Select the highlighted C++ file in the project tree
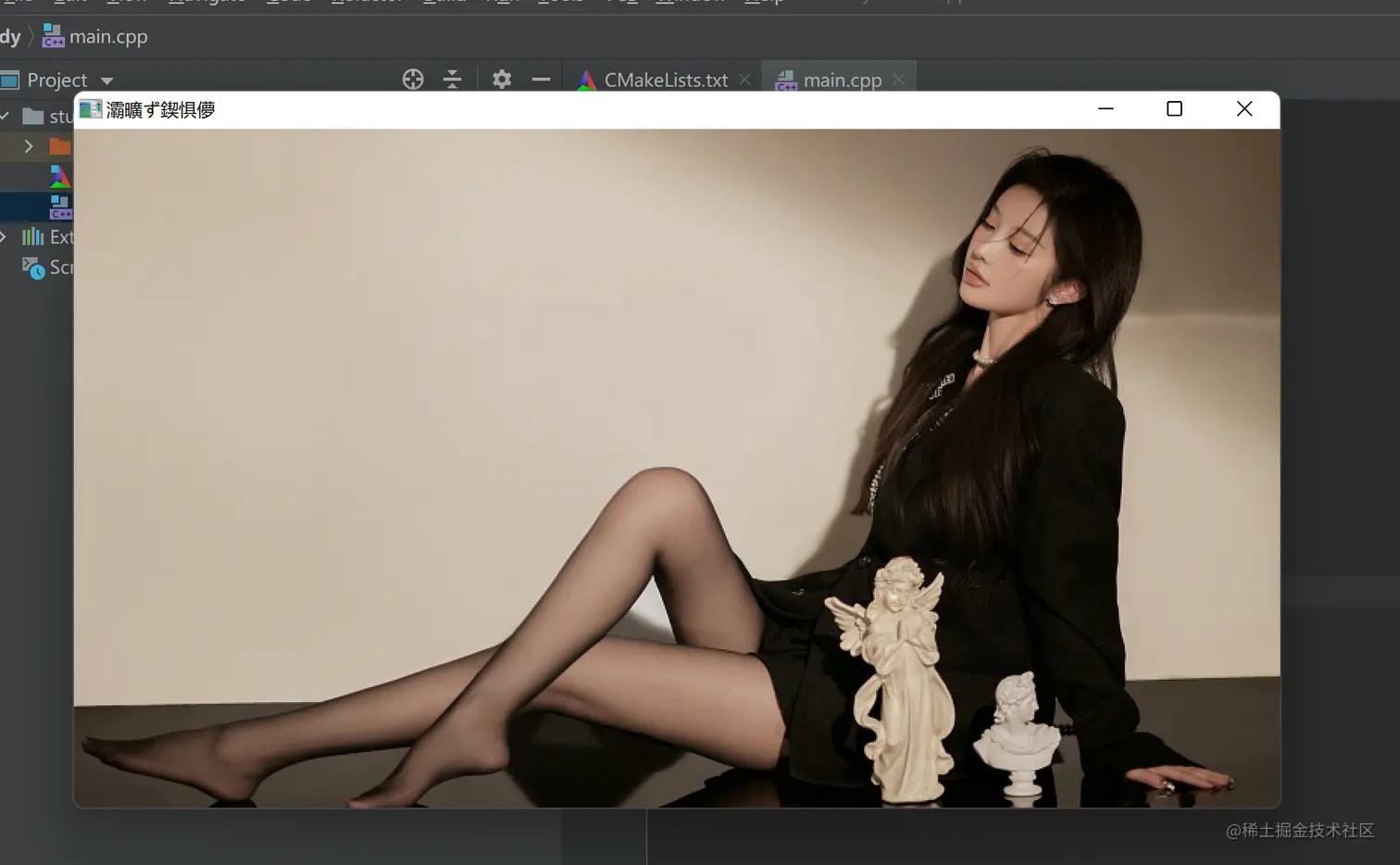The height and width of the screenshot is (865, 1400). pyautogui.click(x=60, y=207)
